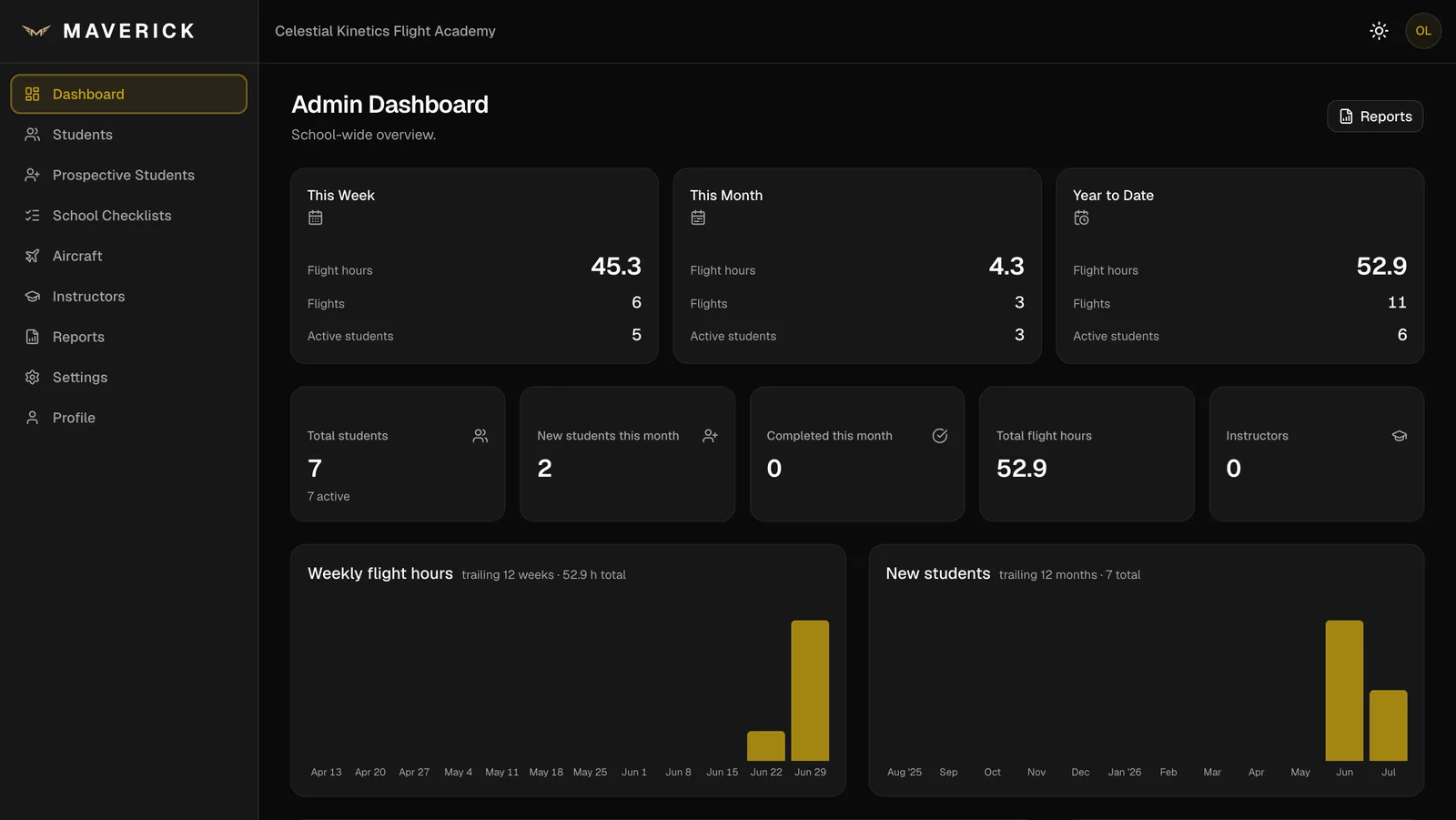The height and width of the screenshot is (820, 1456).
Task: Open Prospective Students in the sidebar
Action: pyautogui.click(x=128, y=175)
